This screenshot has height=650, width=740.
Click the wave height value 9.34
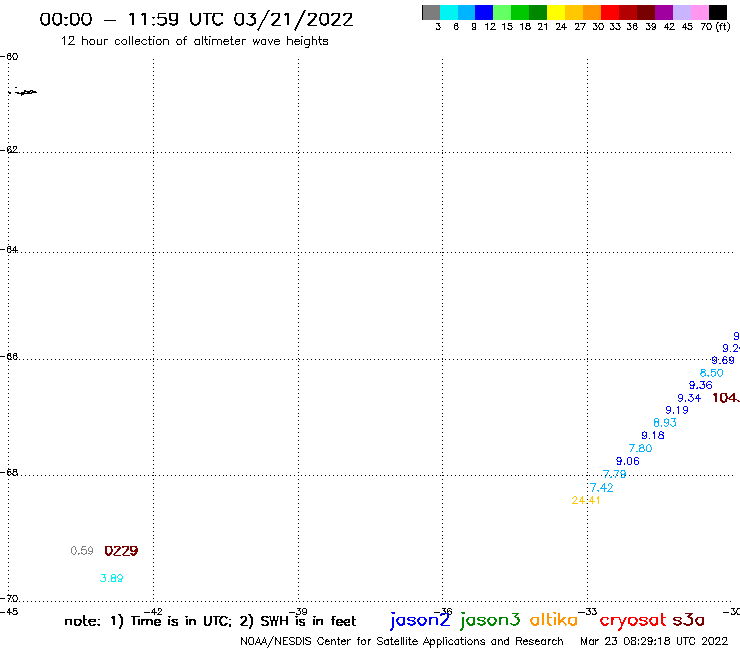[689, 398]
